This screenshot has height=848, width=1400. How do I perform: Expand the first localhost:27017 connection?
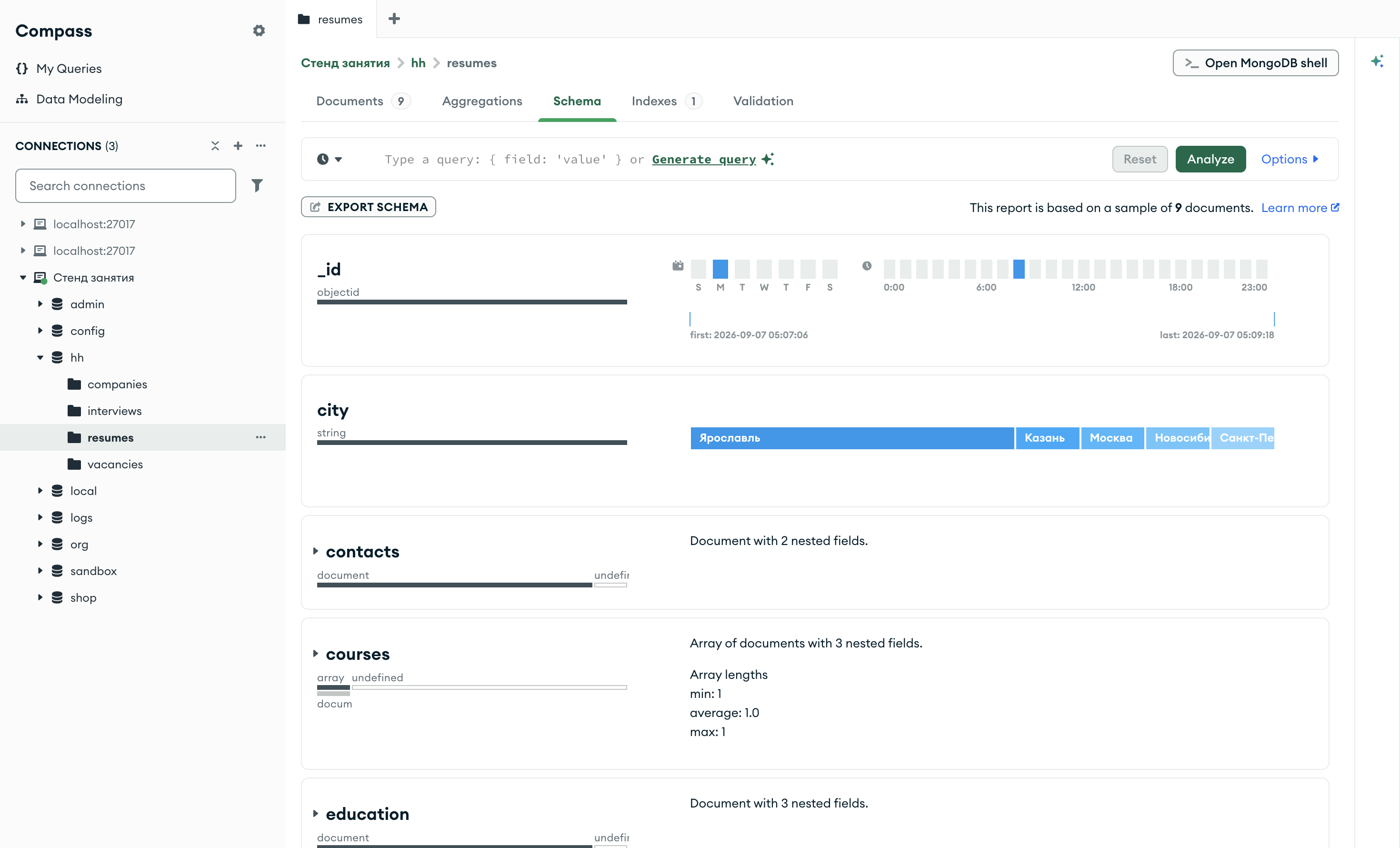click(23, 224)
